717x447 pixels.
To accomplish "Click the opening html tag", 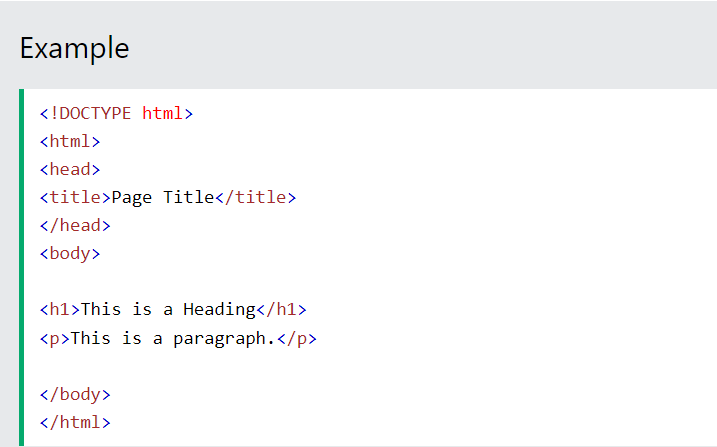I will [x=70, y=142].
